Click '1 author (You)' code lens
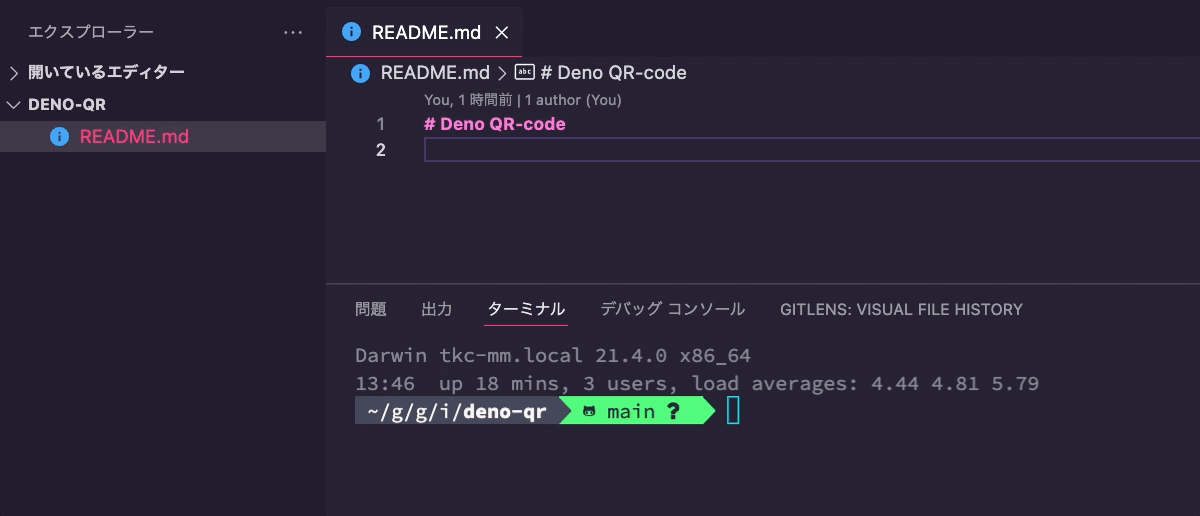Image resolution: width=1200 pixels, height=516 pixels. 573,100
